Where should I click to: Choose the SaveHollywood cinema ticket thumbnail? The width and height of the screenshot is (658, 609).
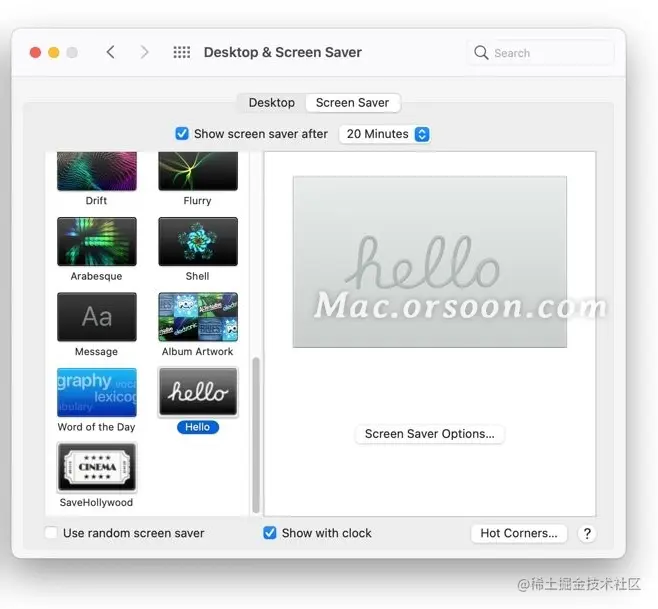[97, 467]
